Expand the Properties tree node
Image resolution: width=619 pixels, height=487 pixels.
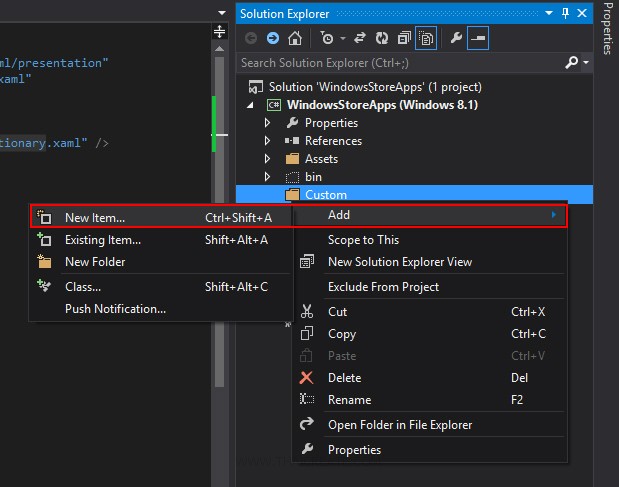(x=267, y=123)
